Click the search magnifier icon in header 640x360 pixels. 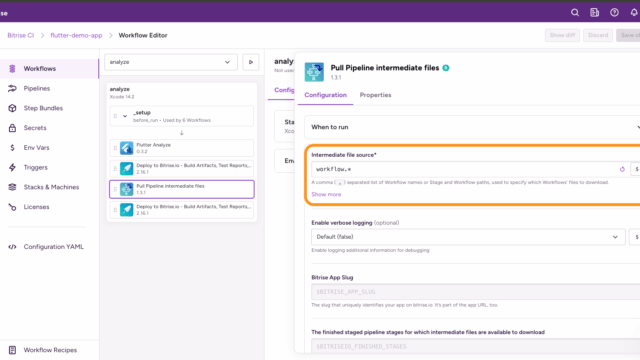pyautogui.click(x=575, y=13)
